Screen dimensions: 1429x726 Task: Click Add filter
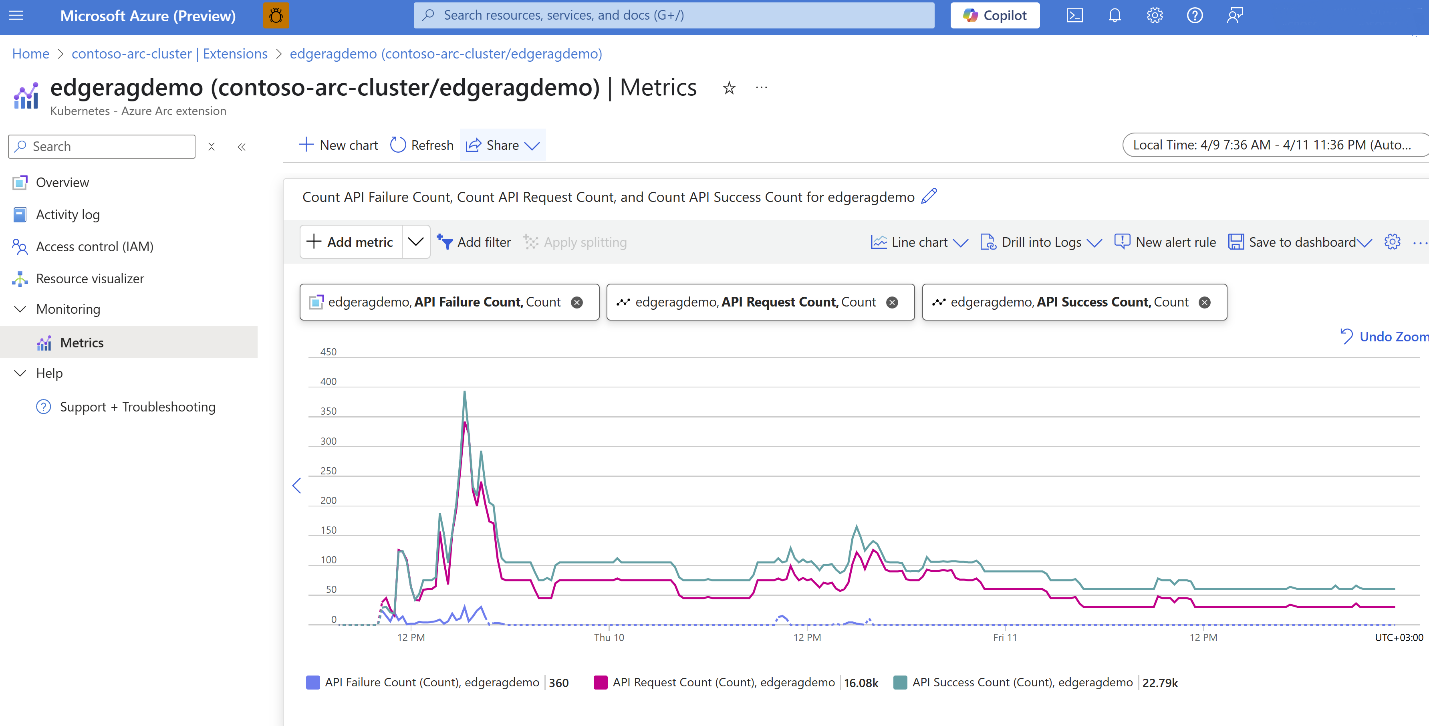(474, 242)
